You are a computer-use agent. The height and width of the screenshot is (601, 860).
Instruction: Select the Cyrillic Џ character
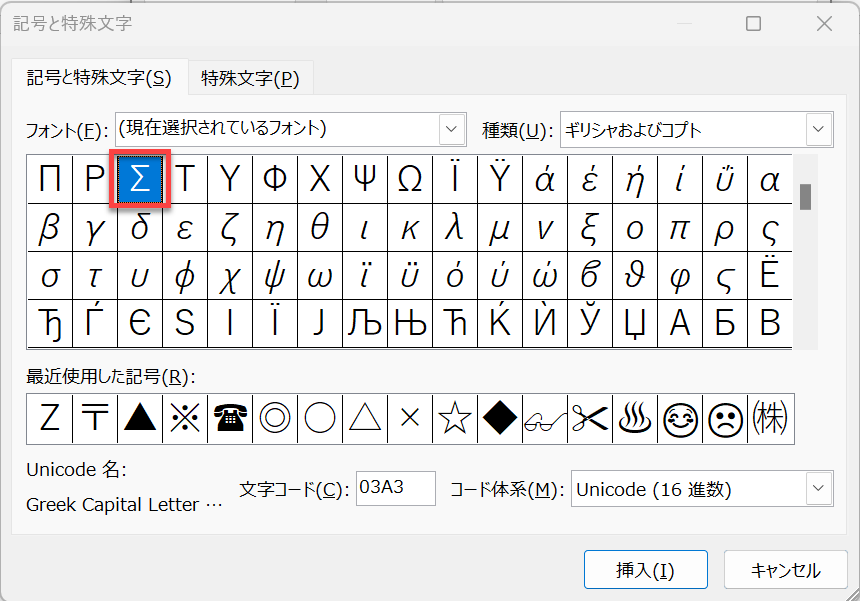click(x=635, y=323)
